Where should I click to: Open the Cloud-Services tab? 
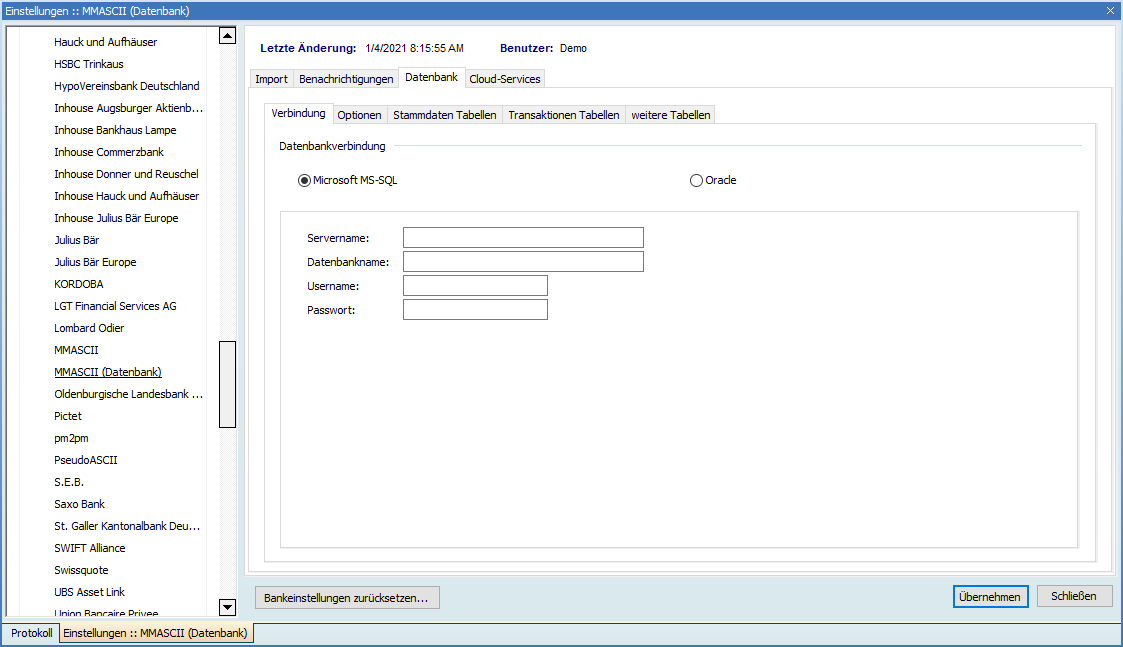click(505, 79)
